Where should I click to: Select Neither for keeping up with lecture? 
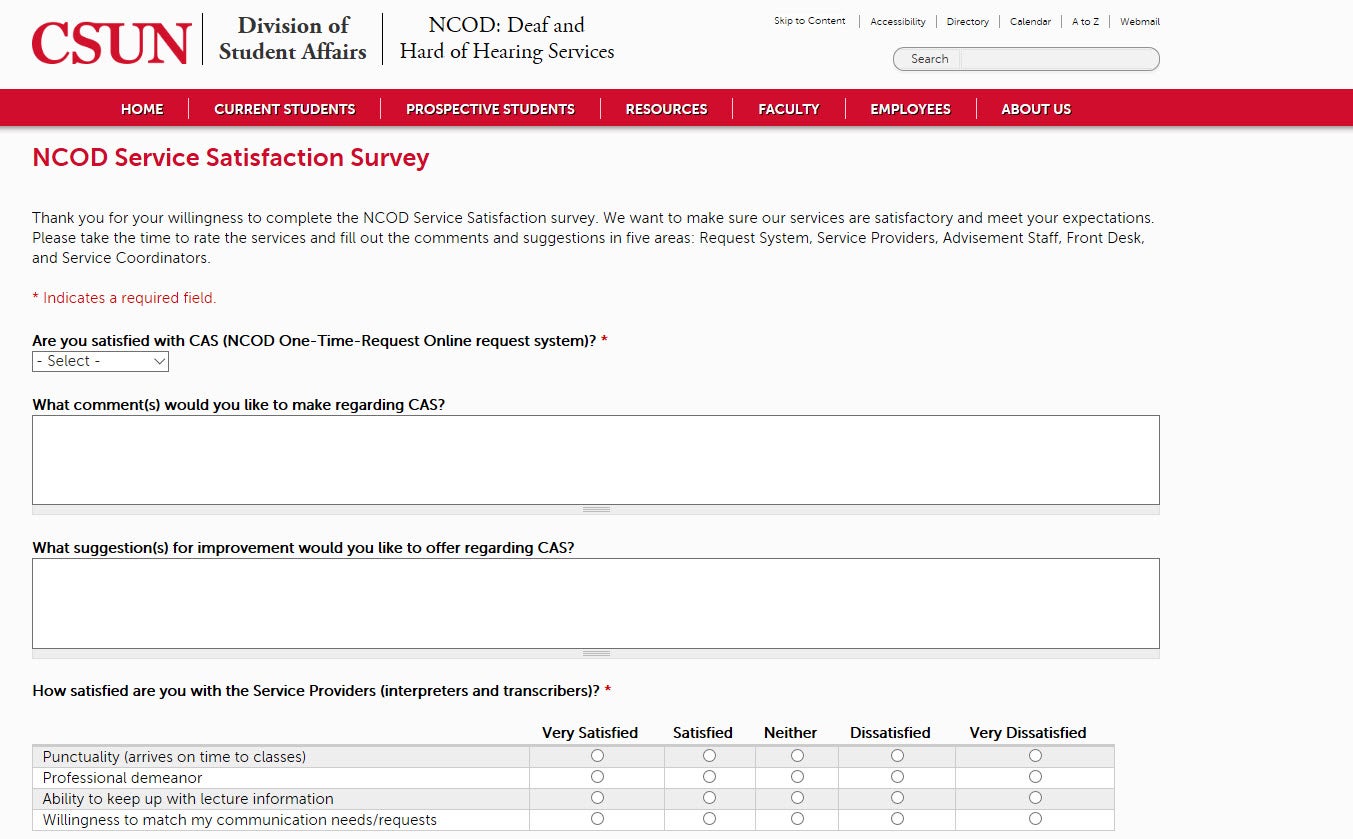pyautogui.click(x=797, y=798)
